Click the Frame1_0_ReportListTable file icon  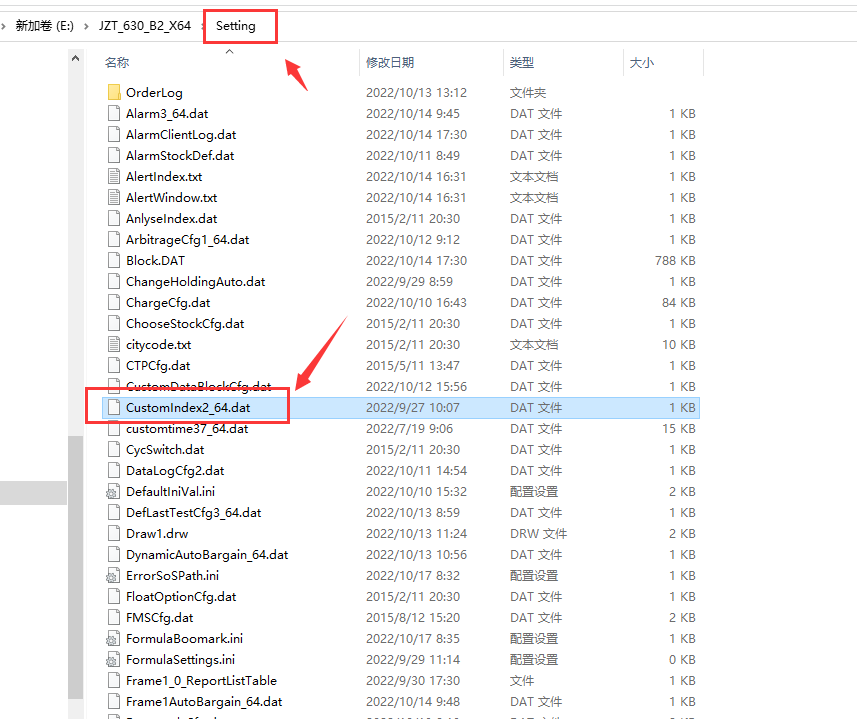pyautogui.click(x=114, y=681)
